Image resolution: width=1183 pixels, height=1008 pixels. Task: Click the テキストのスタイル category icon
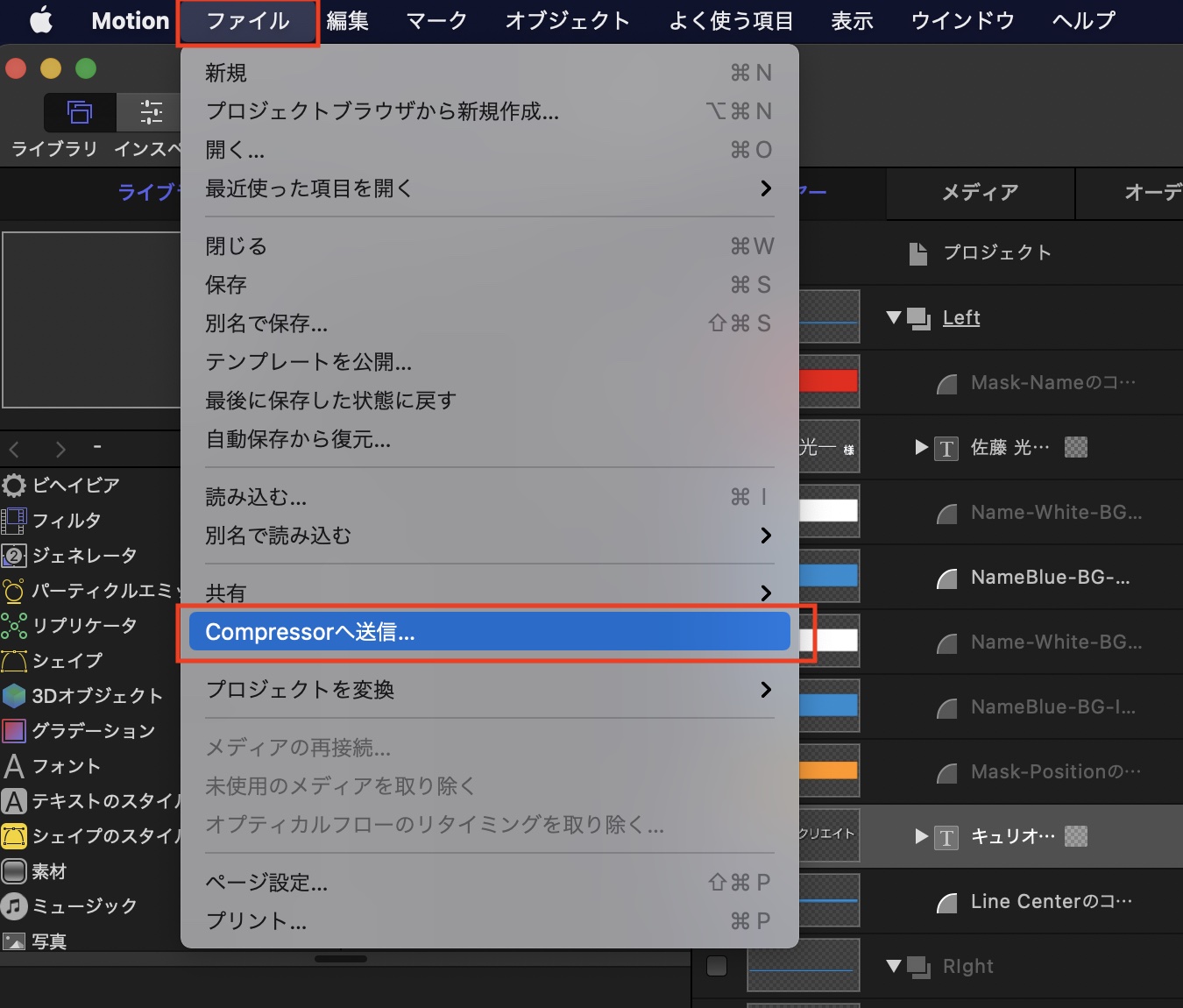[x=14, y=801]
